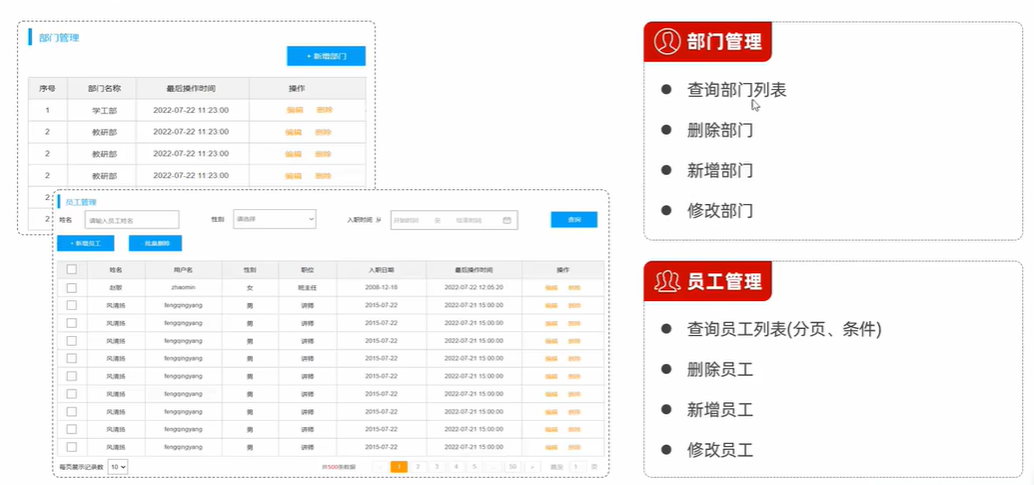Click the 部门名称 column header

coord(104,88)
